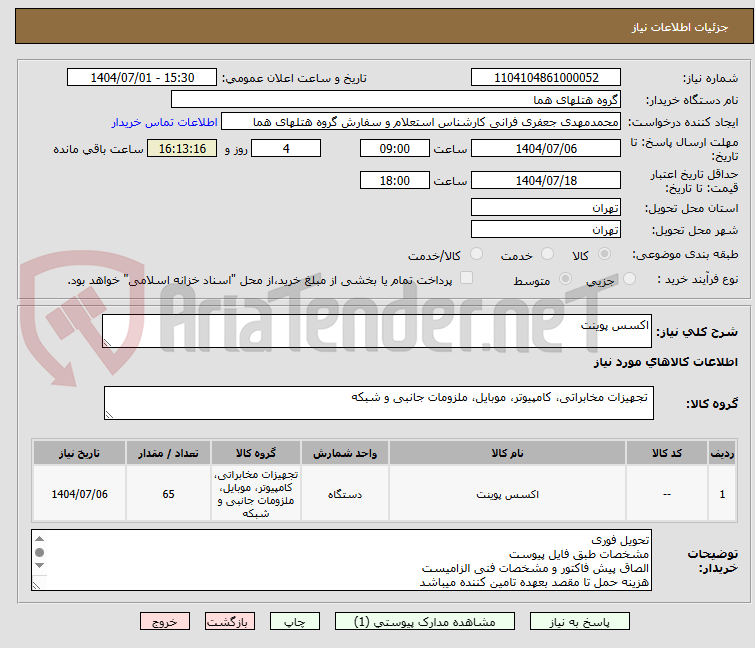Click the ایجاد کننده درخواست field
The height and width of the screenshot is (648, 755).
click(421, 122)
